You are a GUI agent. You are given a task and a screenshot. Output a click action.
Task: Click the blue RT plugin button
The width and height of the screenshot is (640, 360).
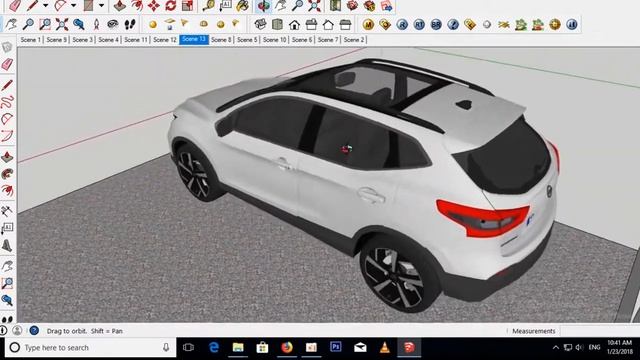tap(419, 24)
